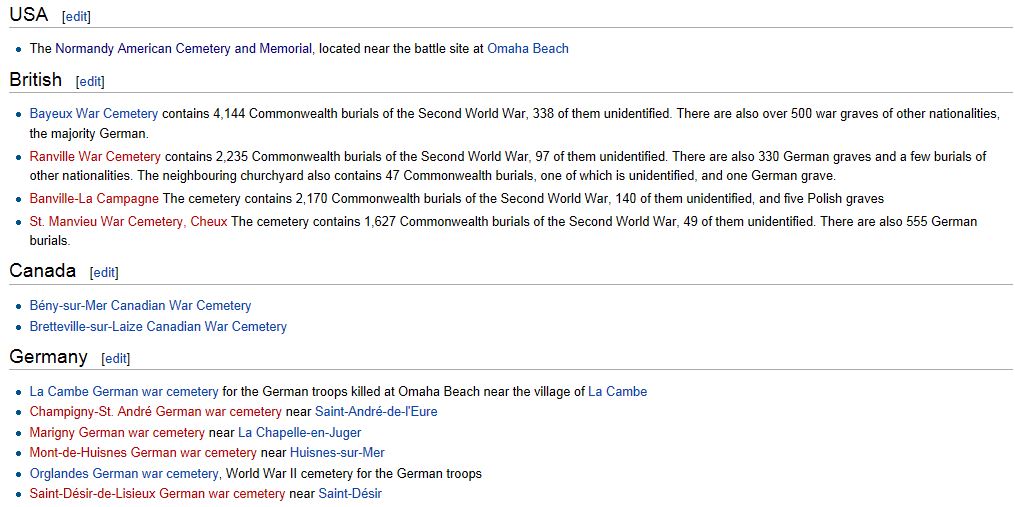Open Marigny German war cemetery link
Image resolution: width=1015 pixels, height=507 pixels.
117,433
